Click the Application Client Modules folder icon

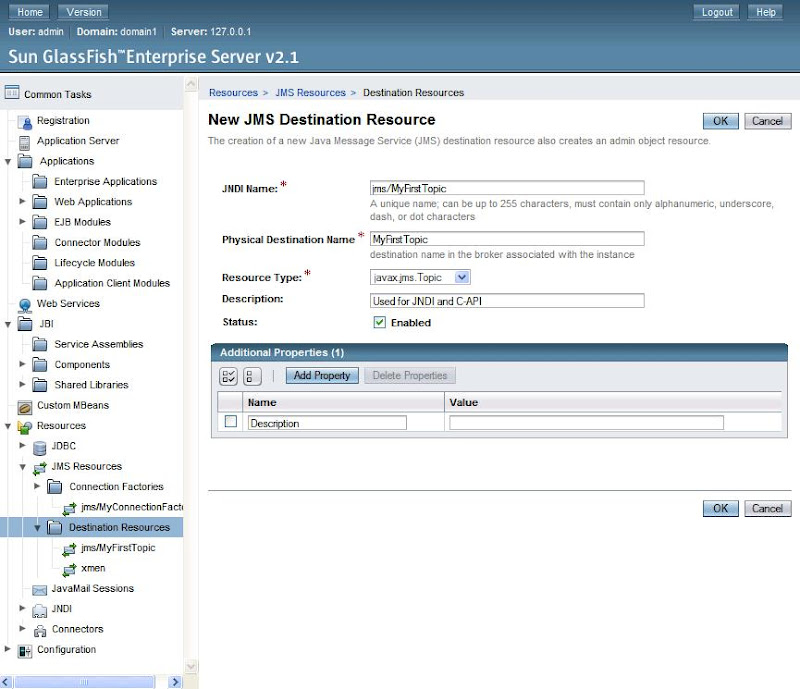tap(39, 284)
